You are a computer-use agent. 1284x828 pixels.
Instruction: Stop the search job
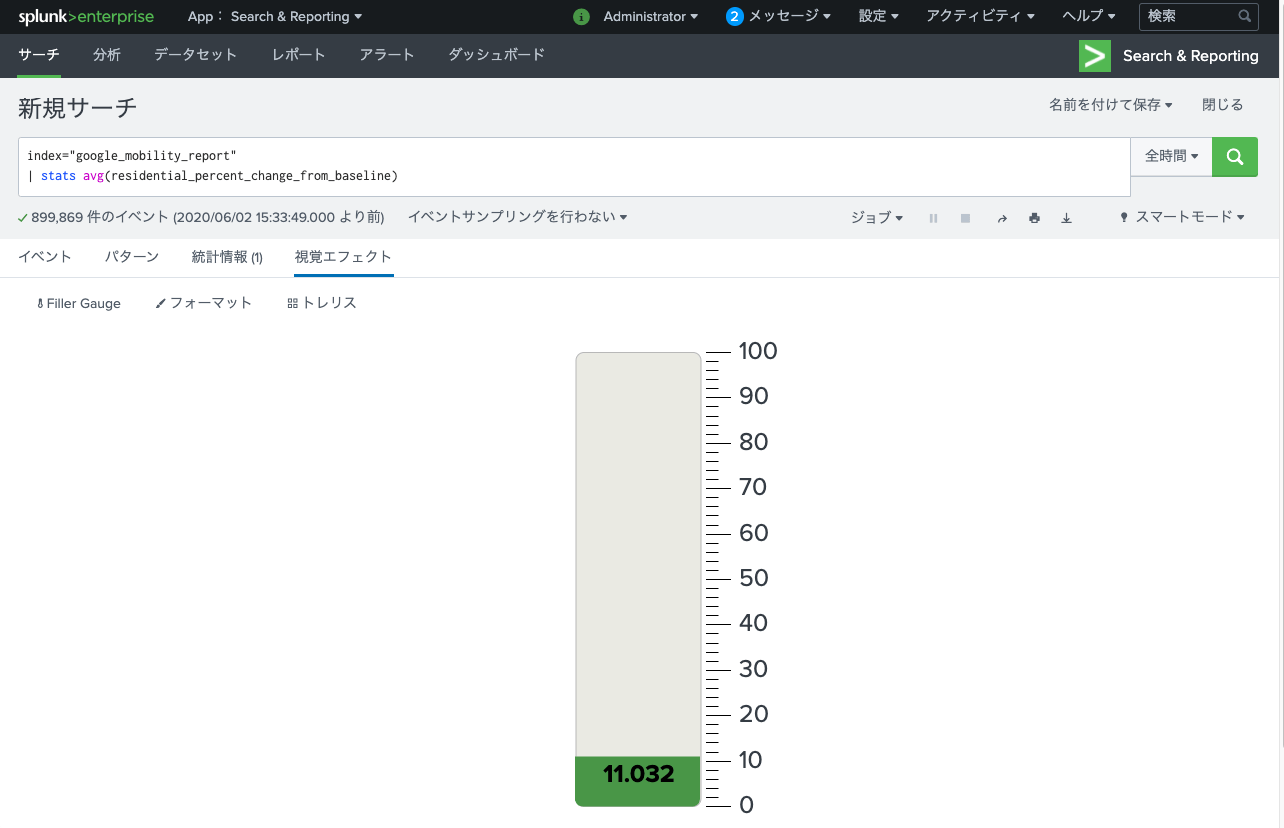click(965, 218)
